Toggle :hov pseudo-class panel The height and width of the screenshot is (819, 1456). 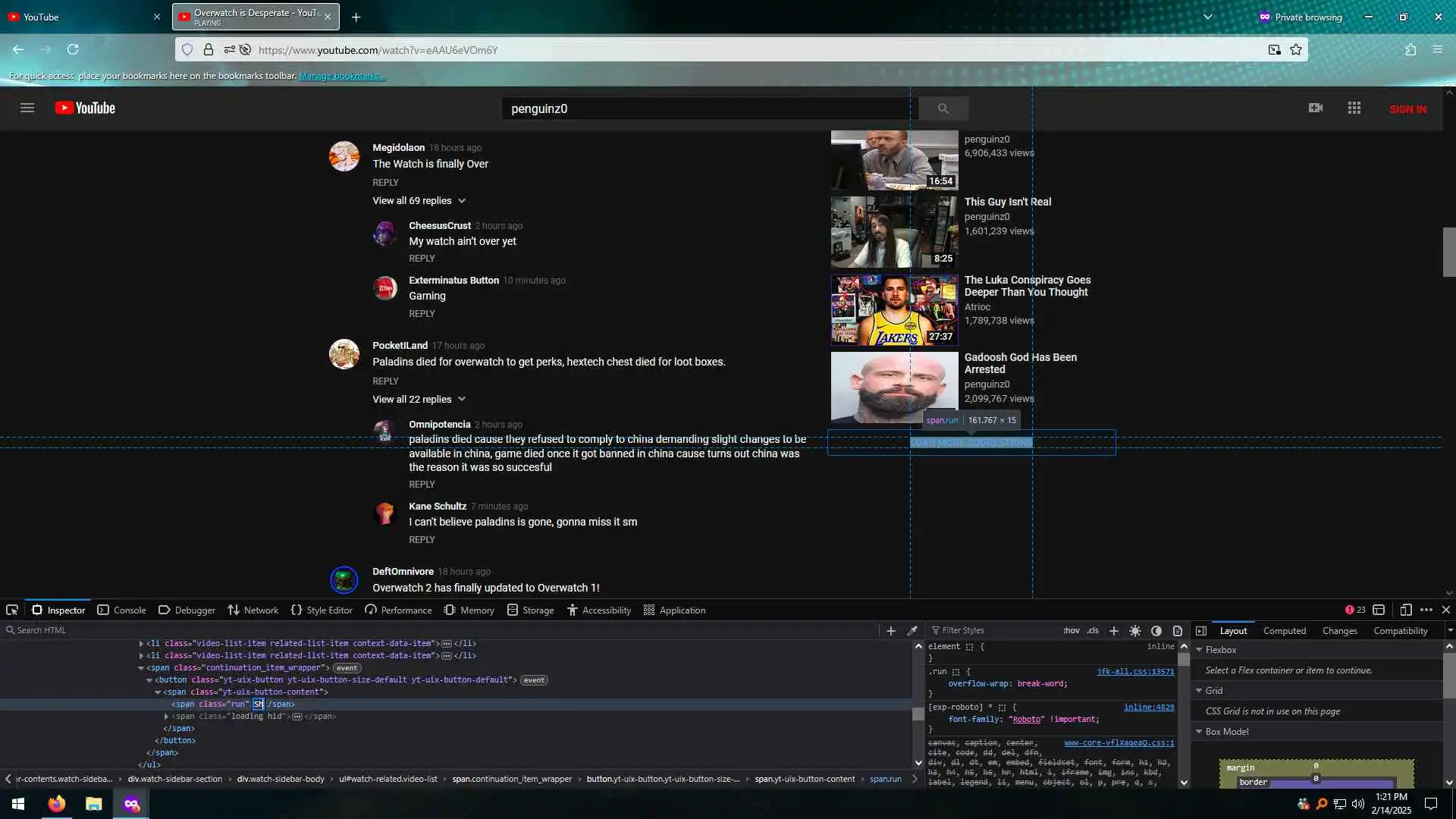[1071, 631]
